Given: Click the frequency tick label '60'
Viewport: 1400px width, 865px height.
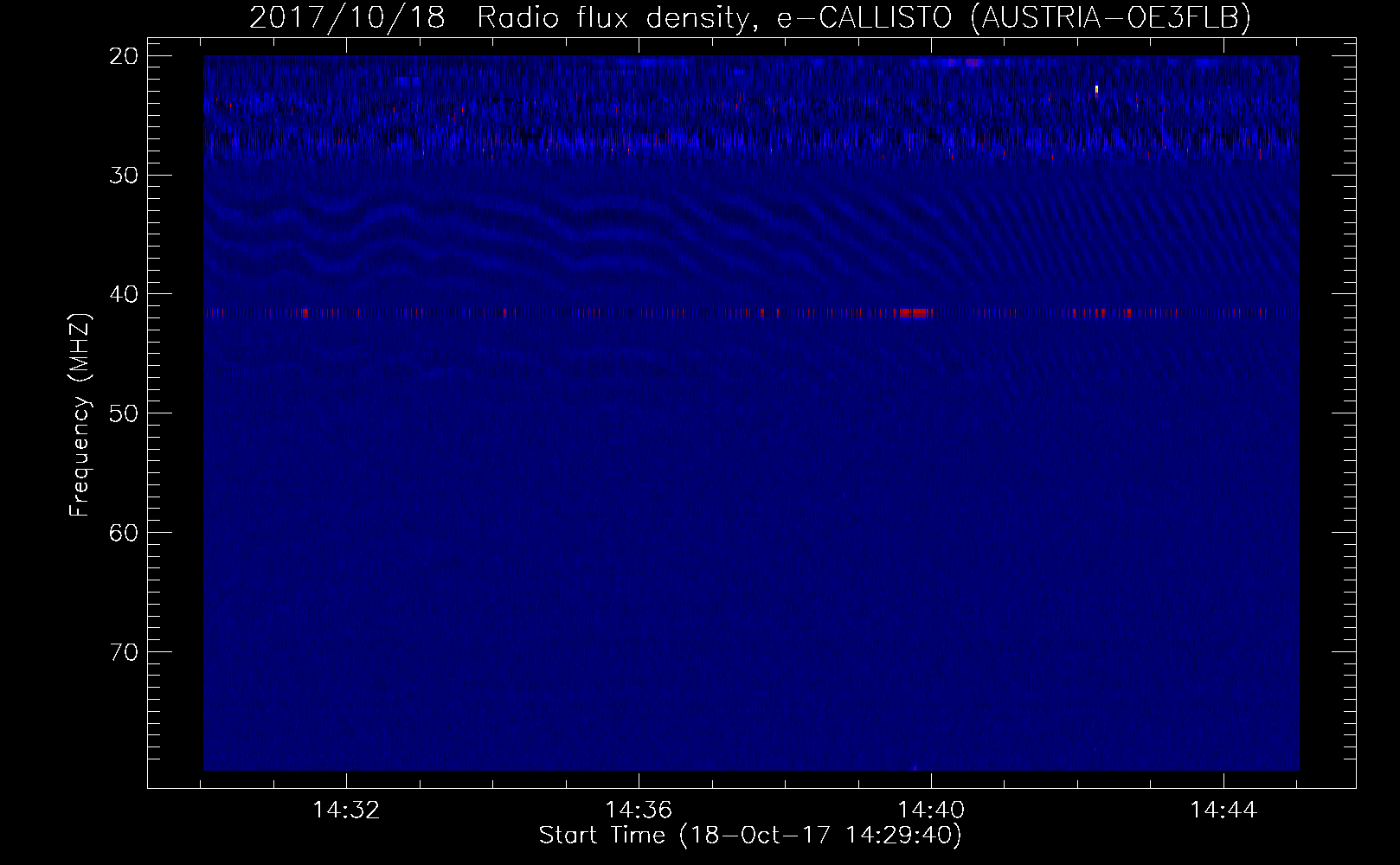Looking at the screenshot, I should pos(124,533).
